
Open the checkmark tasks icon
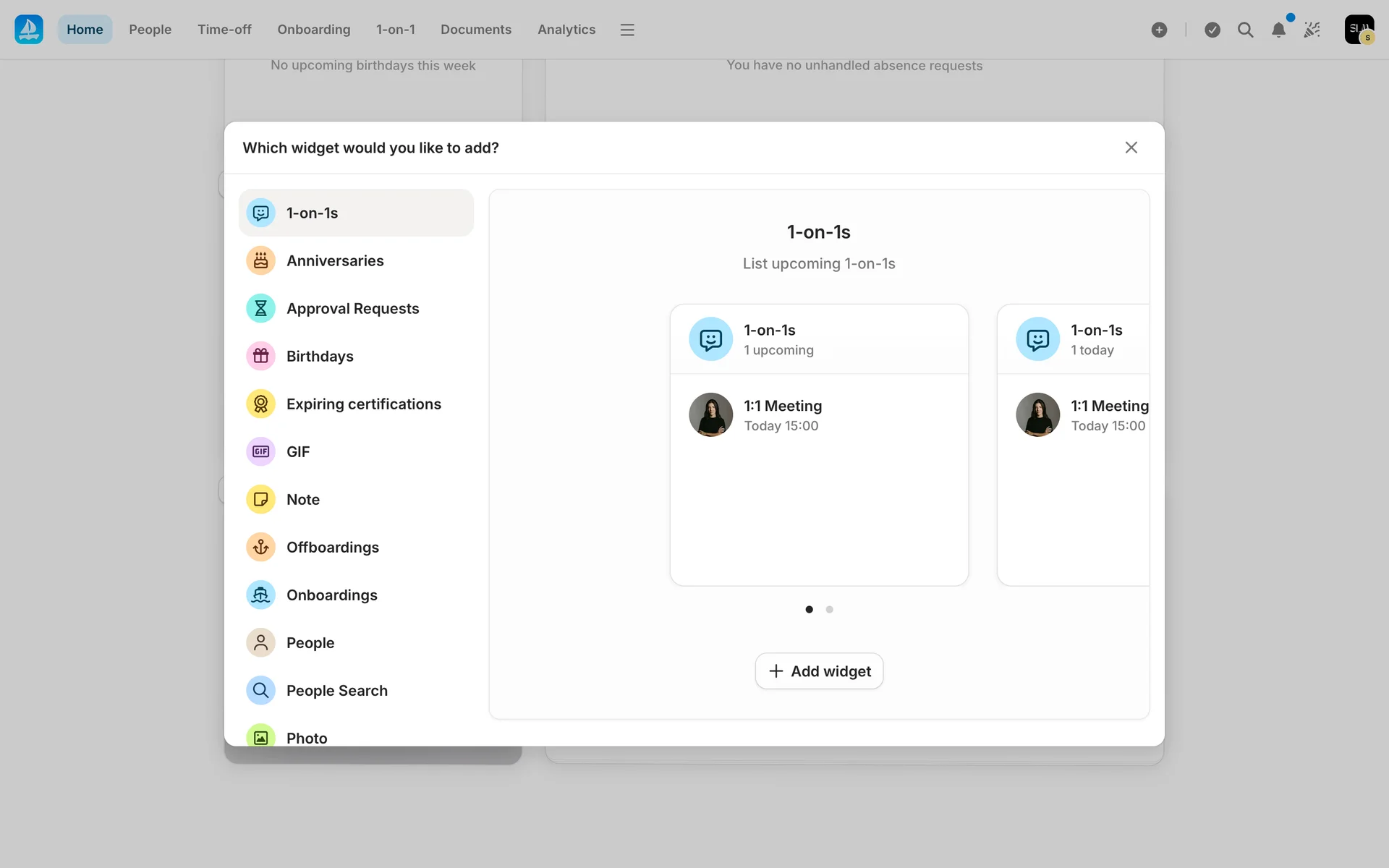click(x=1212, y=30)
